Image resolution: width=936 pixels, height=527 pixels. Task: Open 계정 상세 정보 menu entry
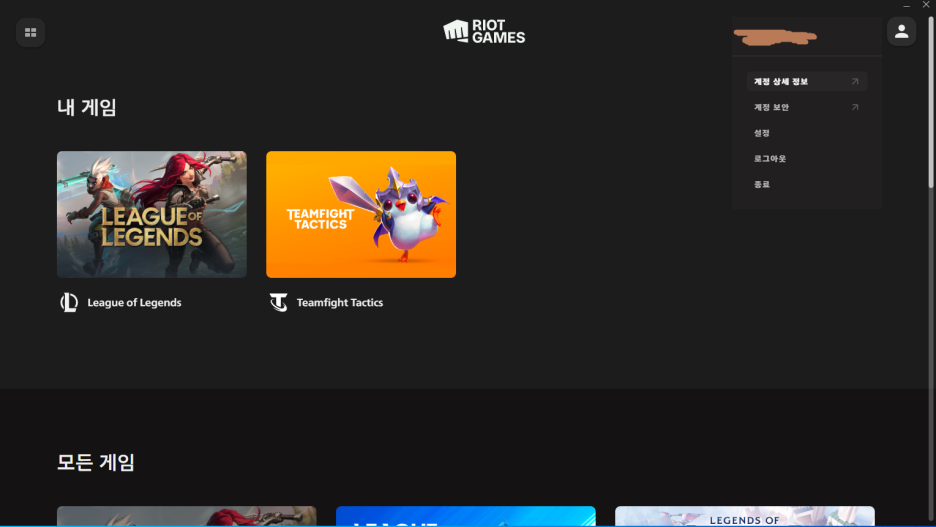(806, 82)
